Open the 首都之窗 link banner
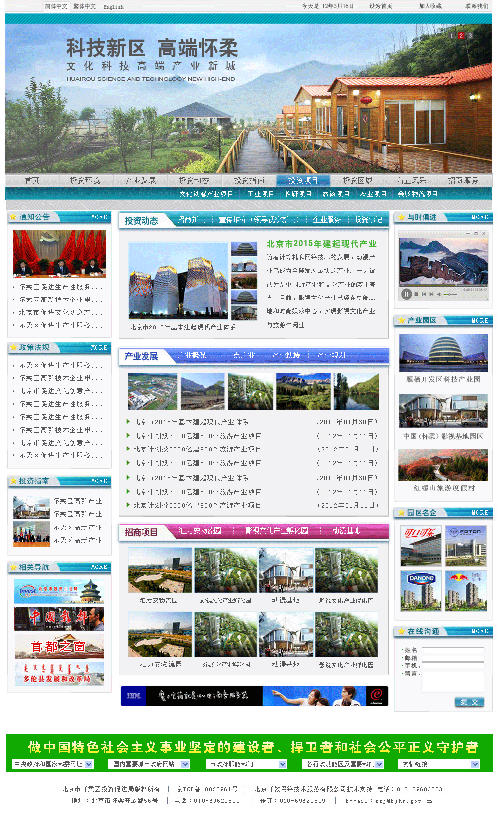Screen dimensions: 500x825 (x=59, y=646)
